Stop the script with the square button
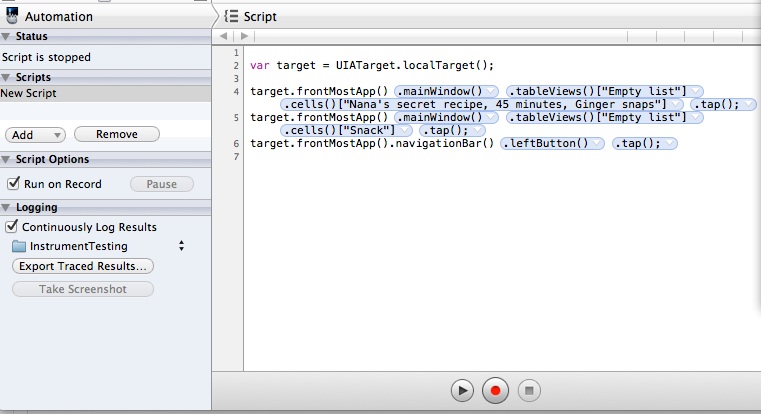761x414 pixels. pyautogui.click(x=529, y=390)
